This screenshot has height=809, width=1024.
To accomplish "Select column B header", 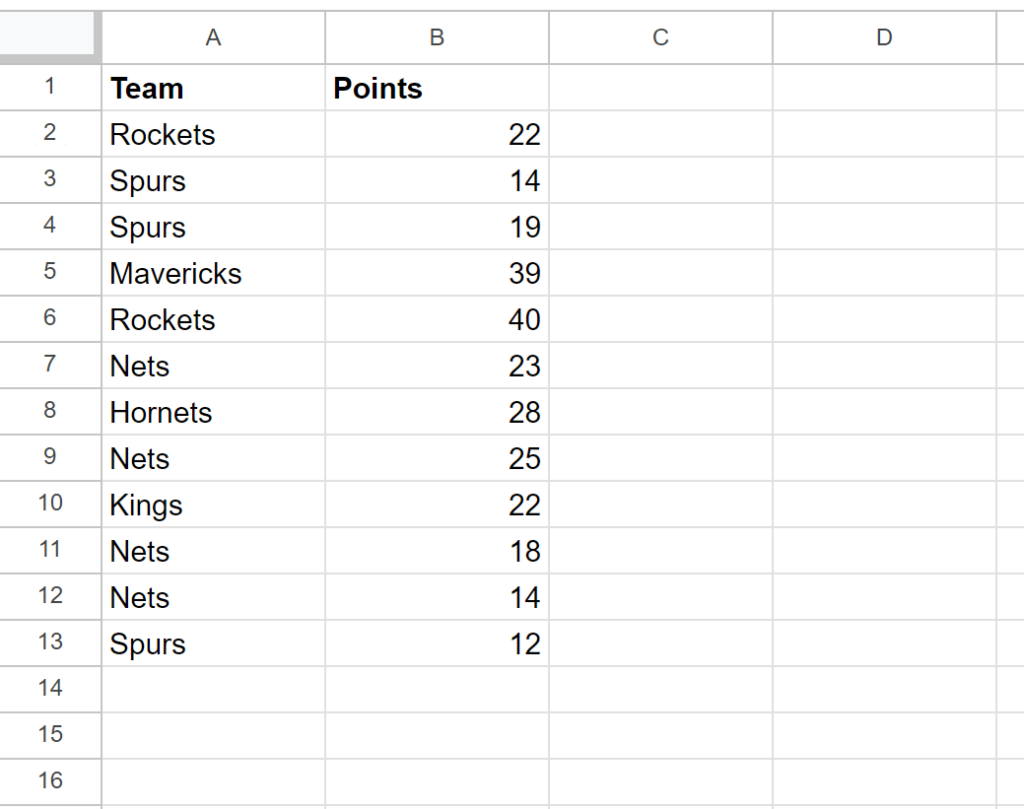I will coord(436,38).
